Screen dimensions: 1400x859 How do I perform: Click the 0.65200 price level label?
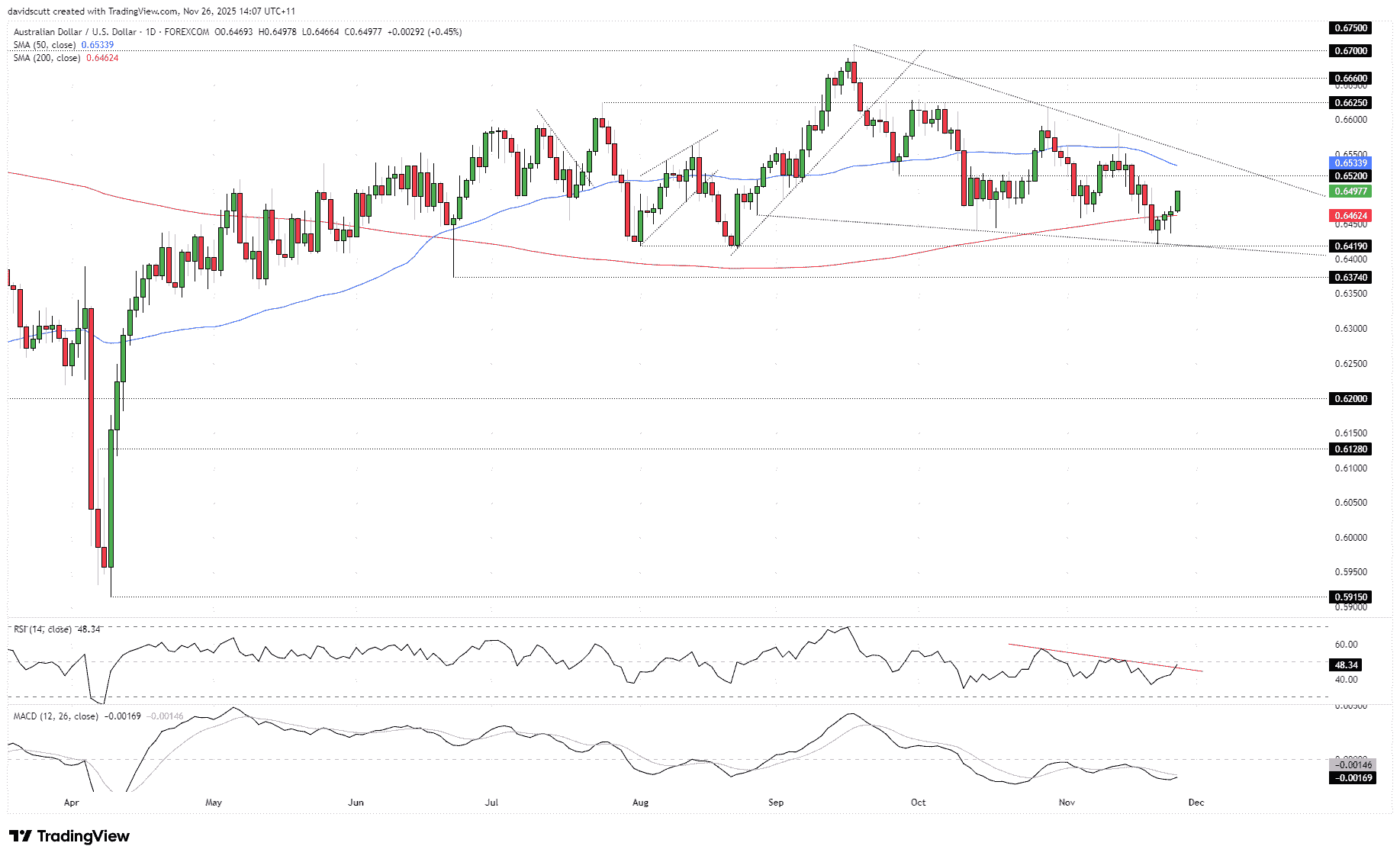(1350, 176)
